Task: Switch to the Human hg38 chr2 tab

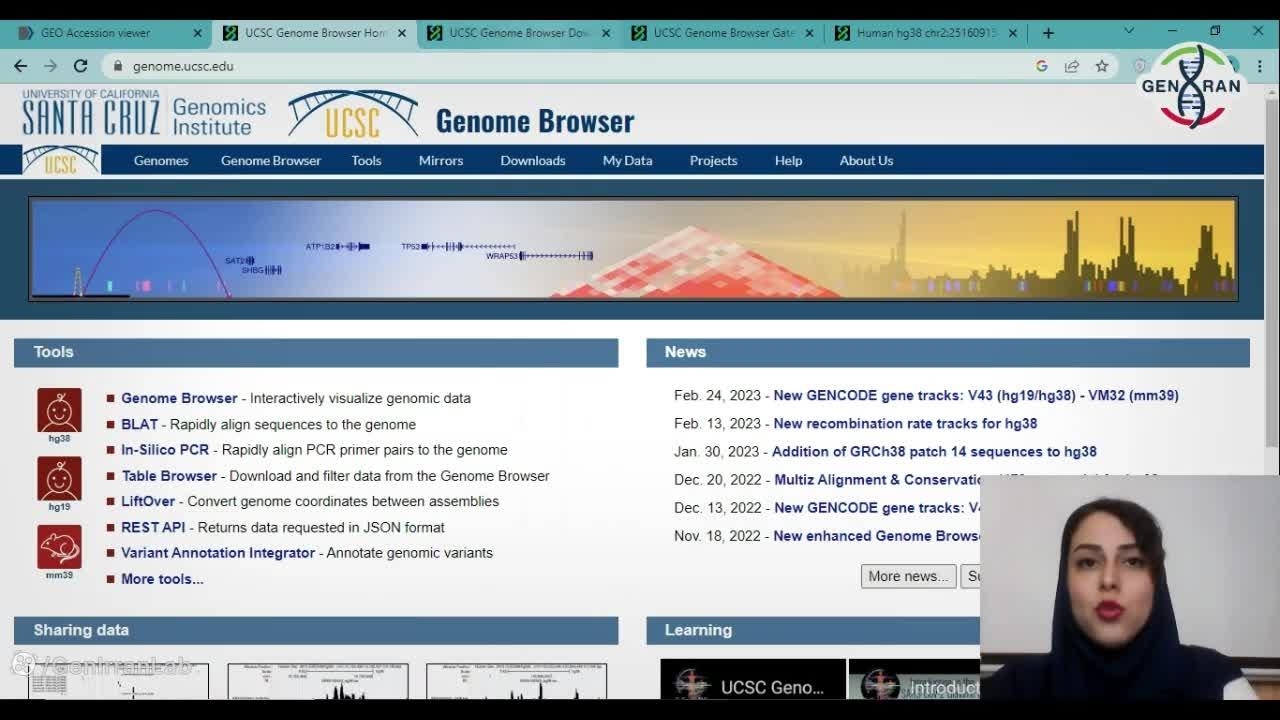Action: tap(925, 33)
